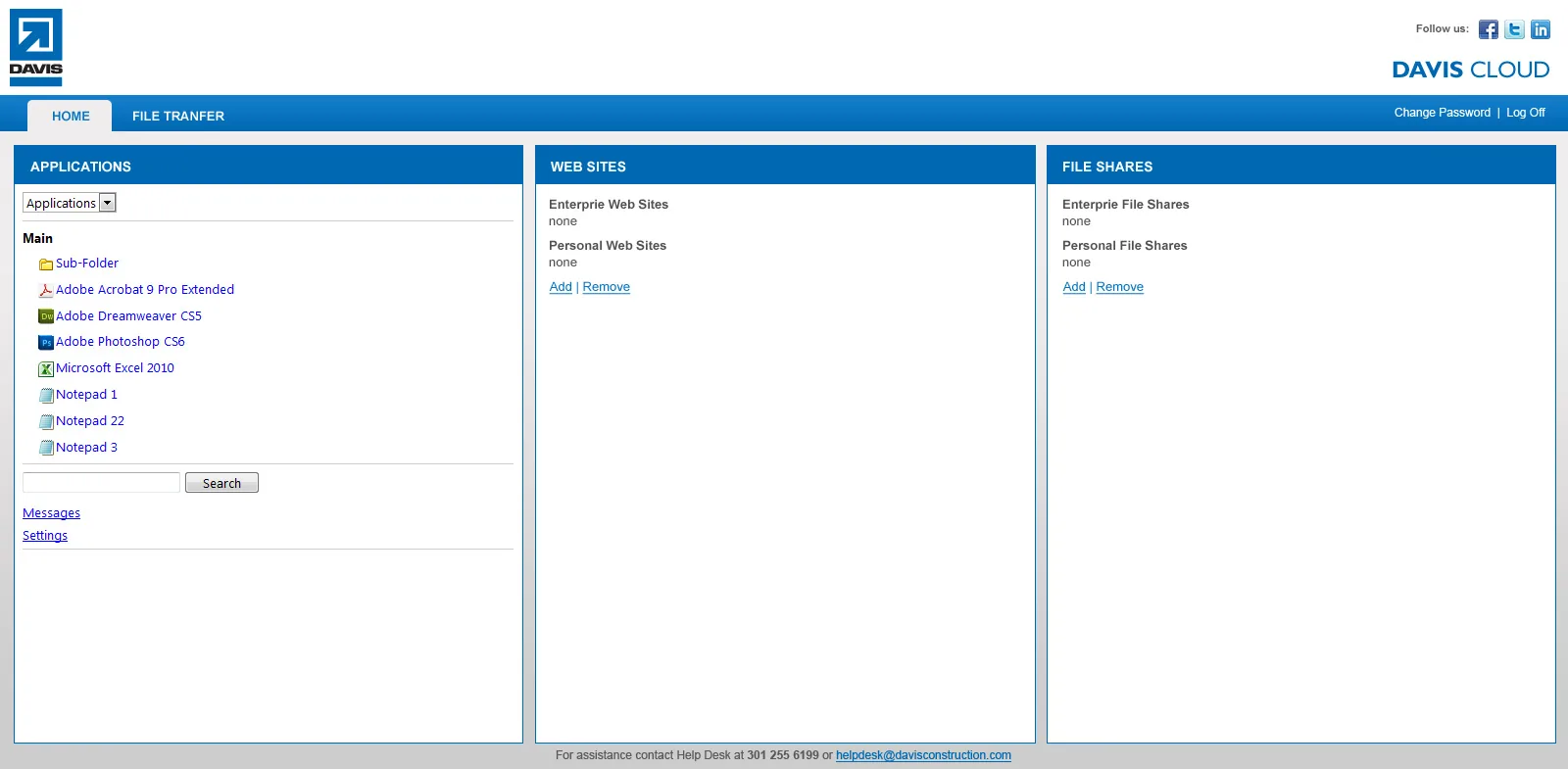Click Personal Web Sites heading
This screenshot has height=769, width=1568.
(x=608, y=246)
